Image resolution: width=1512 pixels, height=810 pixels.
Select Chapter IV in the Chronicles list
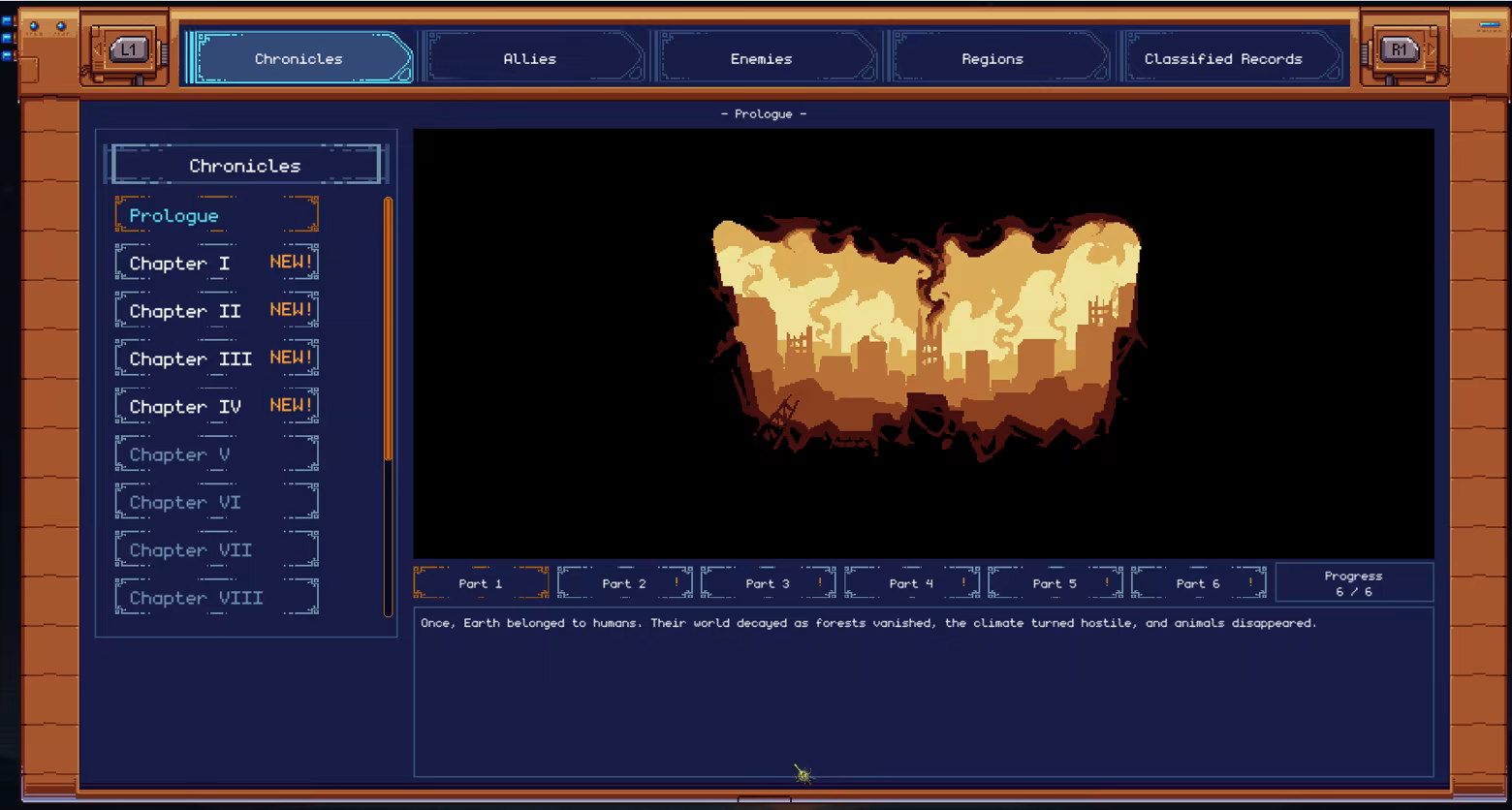click(216, 406)
